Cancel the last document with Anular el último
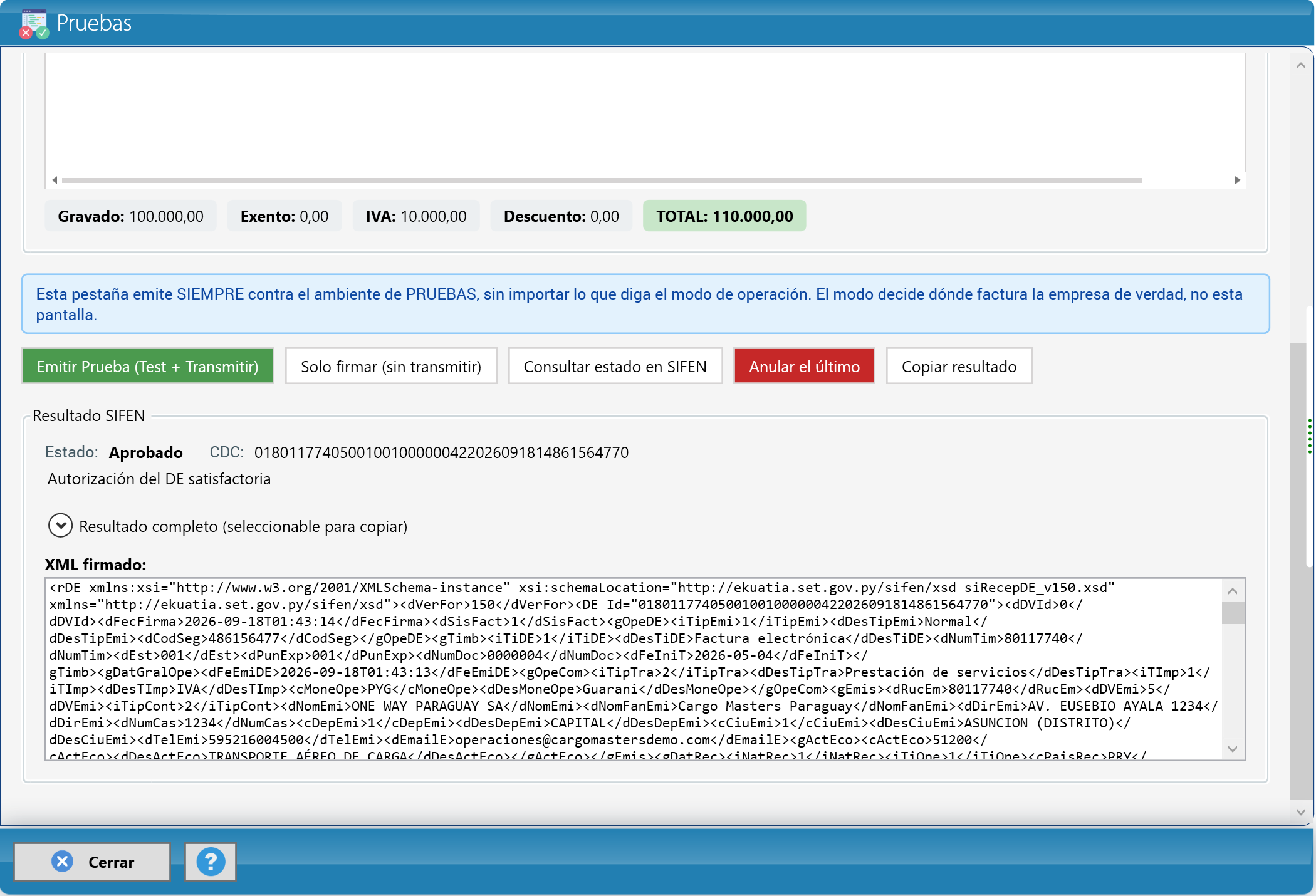The image size is (1316, 896). pyautogui.click(x=805, y=366)
